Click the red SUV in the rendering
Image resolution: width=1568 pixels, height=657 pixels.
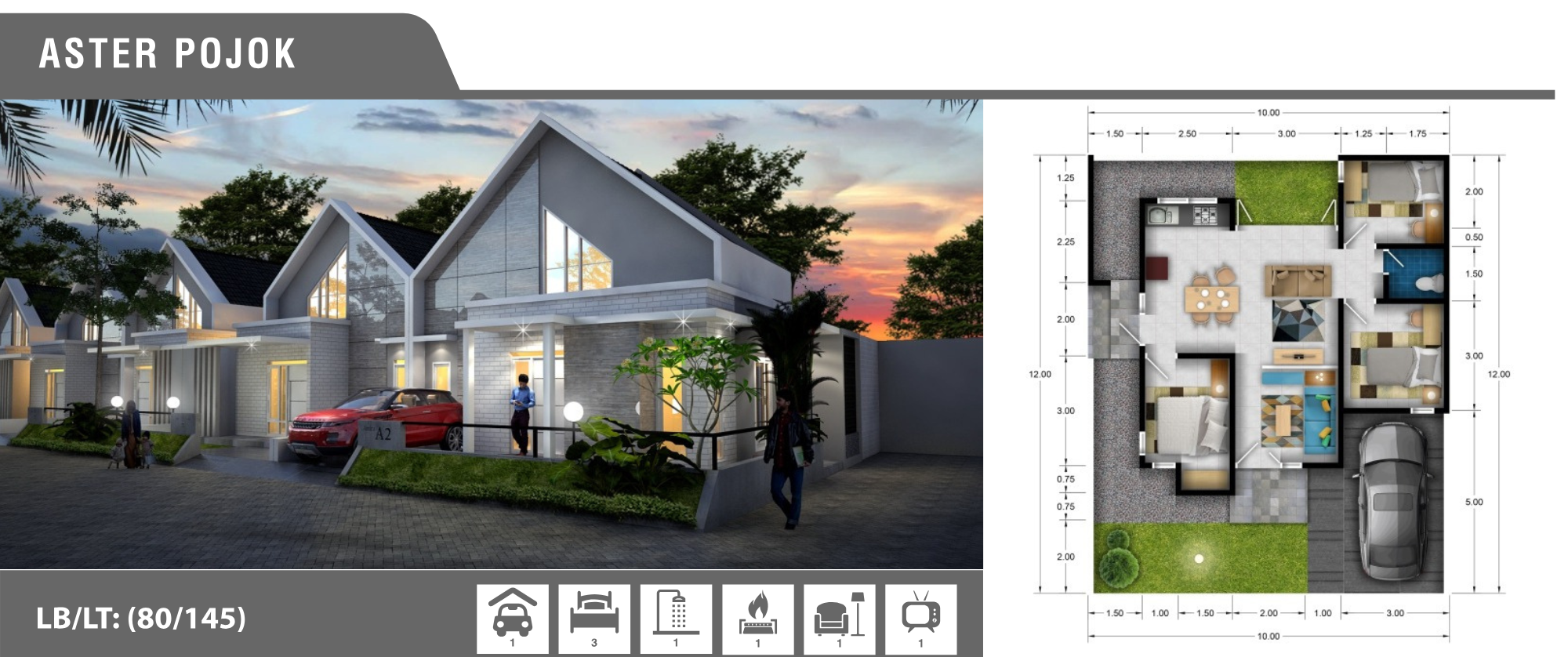point(376,422)
